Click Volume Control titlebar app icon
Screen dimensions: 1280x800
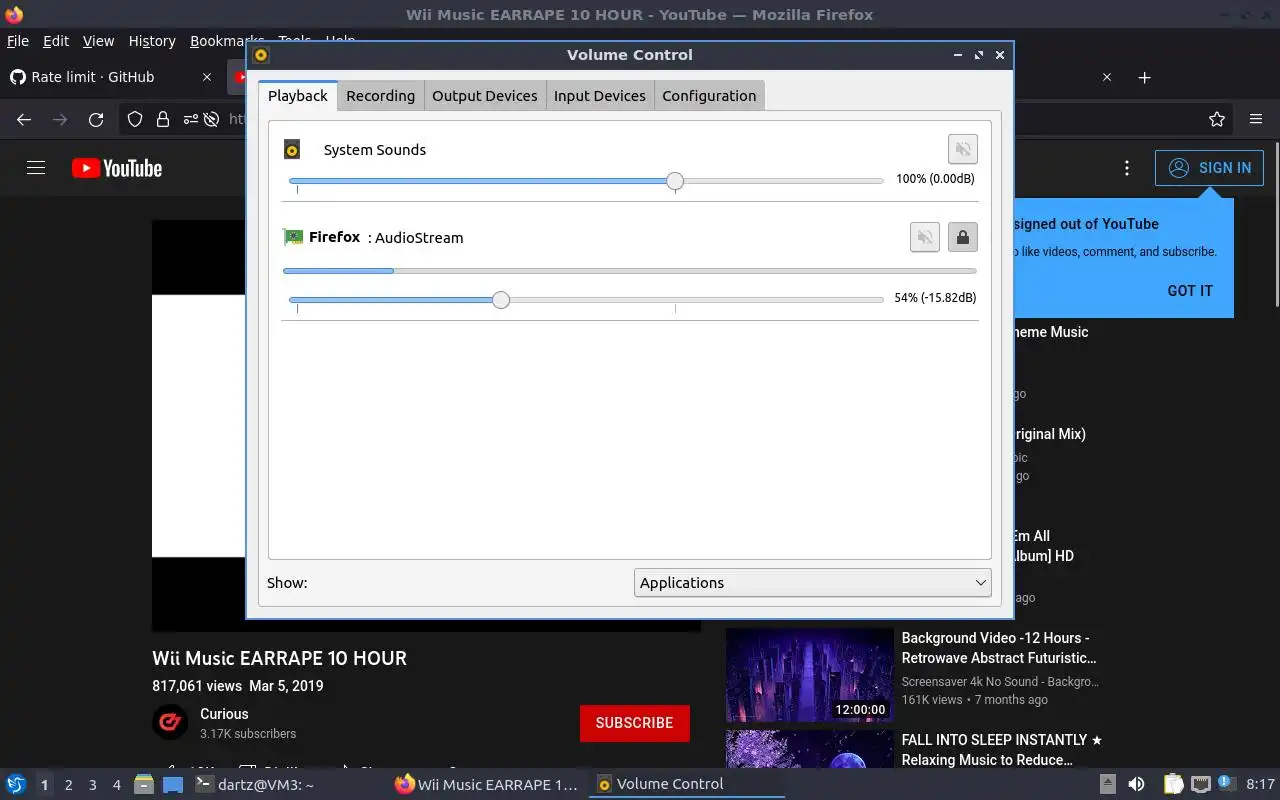click(261, 55)
